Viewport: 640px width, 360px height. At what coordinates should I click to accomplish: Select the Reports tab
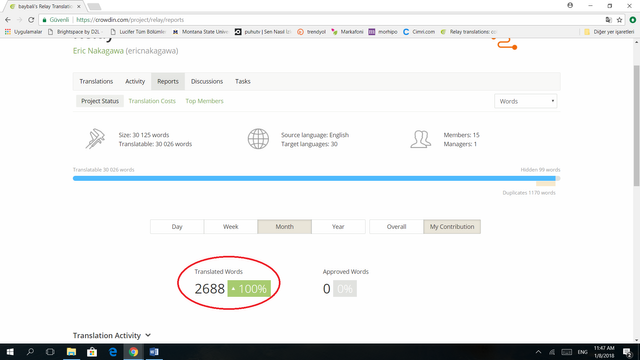tap(168, 81)
